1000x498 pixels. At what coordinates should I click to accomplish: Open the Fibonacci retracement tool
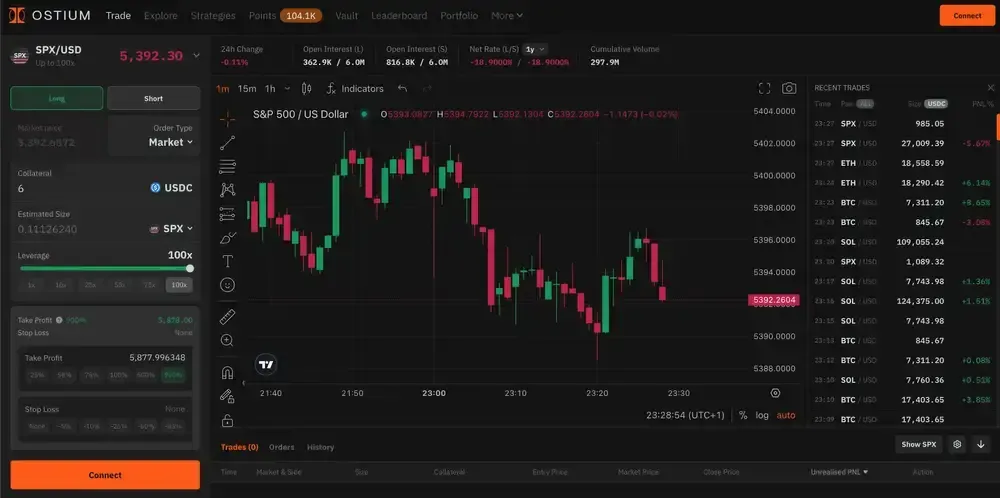click(228, 167)
